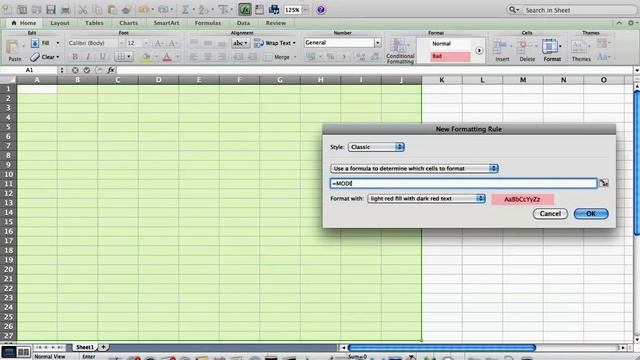Image resolution: width=640 pixels, height=360 pixels.
Task: Add a new sheet with plus button
Action: pyautogui.click(x=103, y=347)
